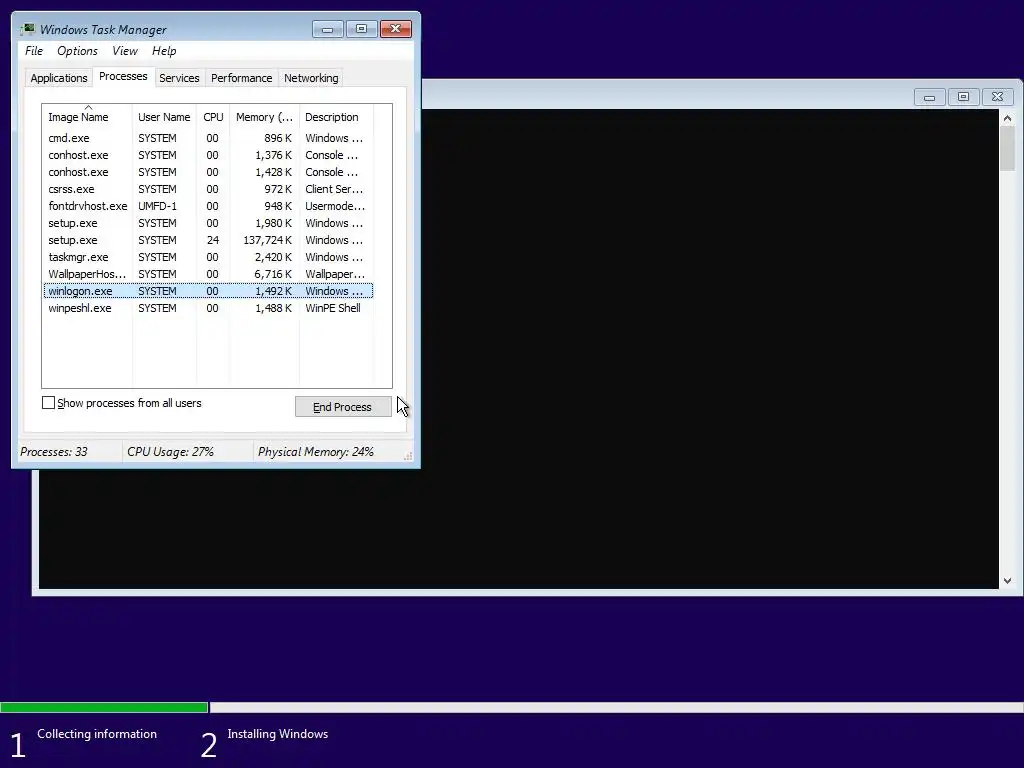Click CPU Usage: 27% status entry

(170, 452)
